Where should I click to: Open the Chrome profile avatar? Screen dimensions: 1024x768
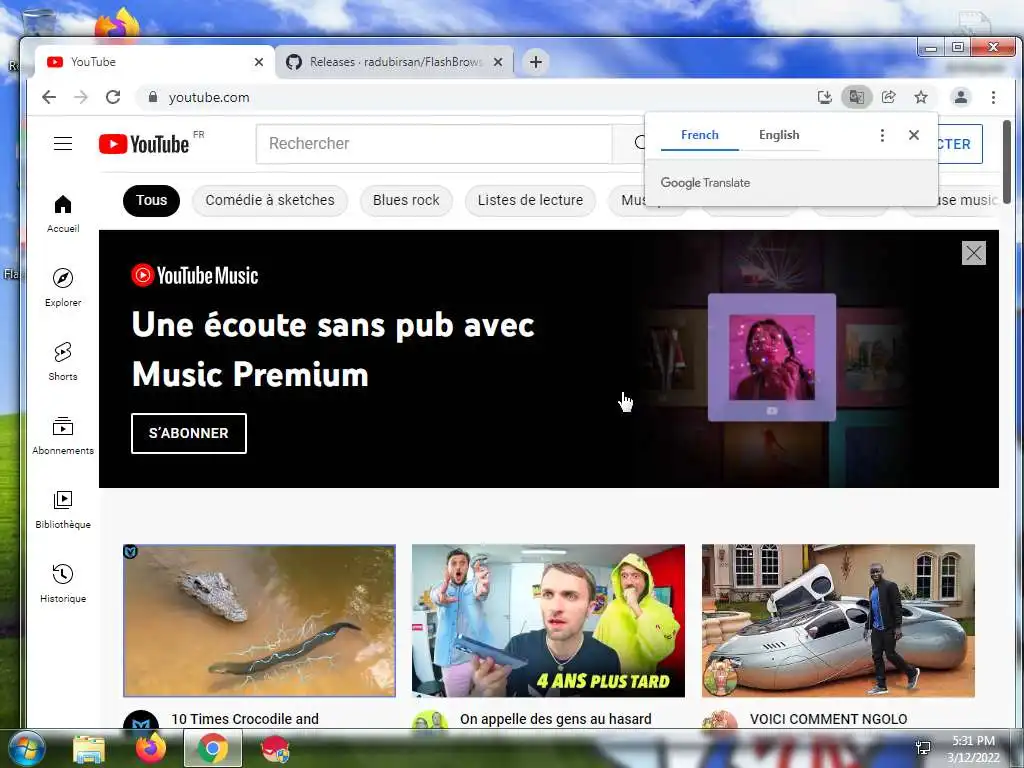961,97
